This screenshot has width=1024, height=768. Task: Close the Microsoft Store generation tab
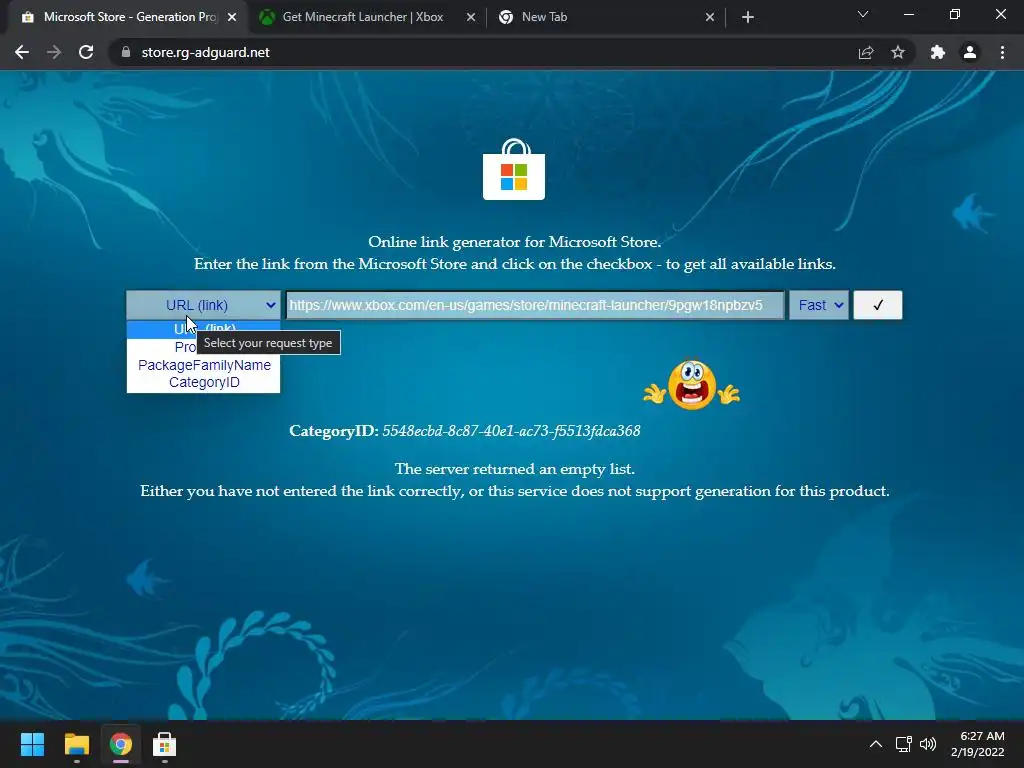pyautogui.click(x=232, y=17)
